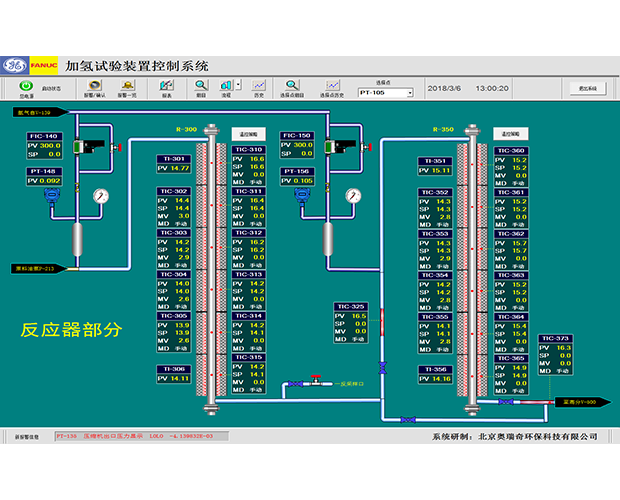Open the bar graph magnifier icon
Viewport: 620px width, 500px height.
(201, 85)
